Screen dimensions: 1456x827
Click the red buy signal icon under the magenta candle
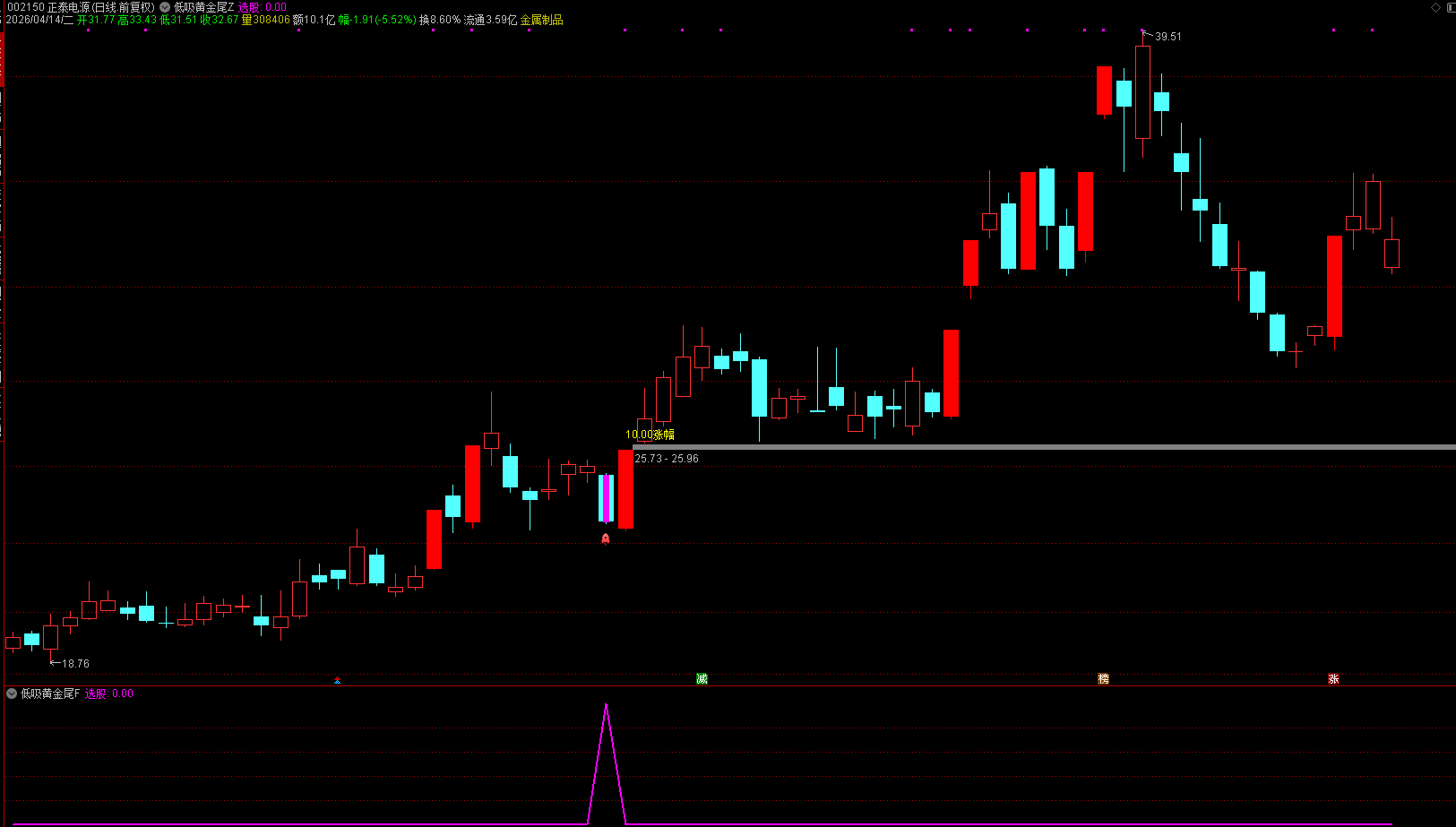(606, 538)
